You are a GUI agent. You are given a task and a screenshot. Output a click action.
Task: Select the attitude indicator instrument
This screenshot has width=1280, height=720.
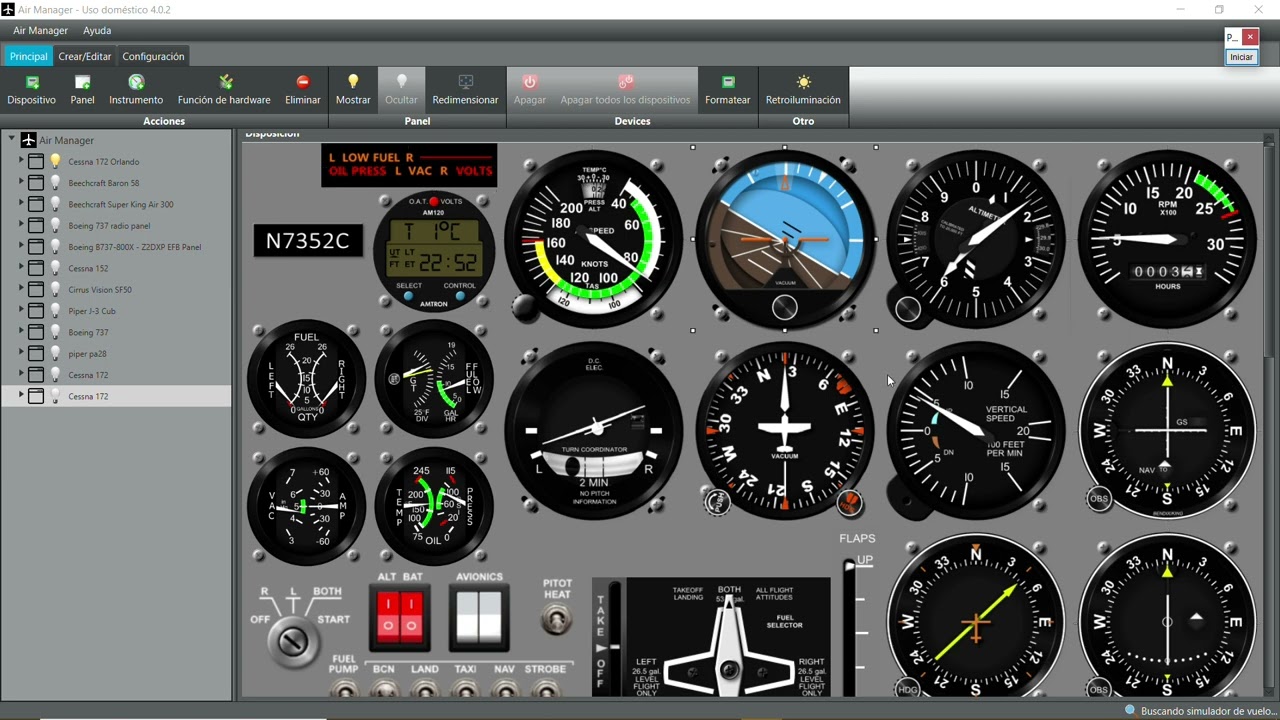point(785,239)
